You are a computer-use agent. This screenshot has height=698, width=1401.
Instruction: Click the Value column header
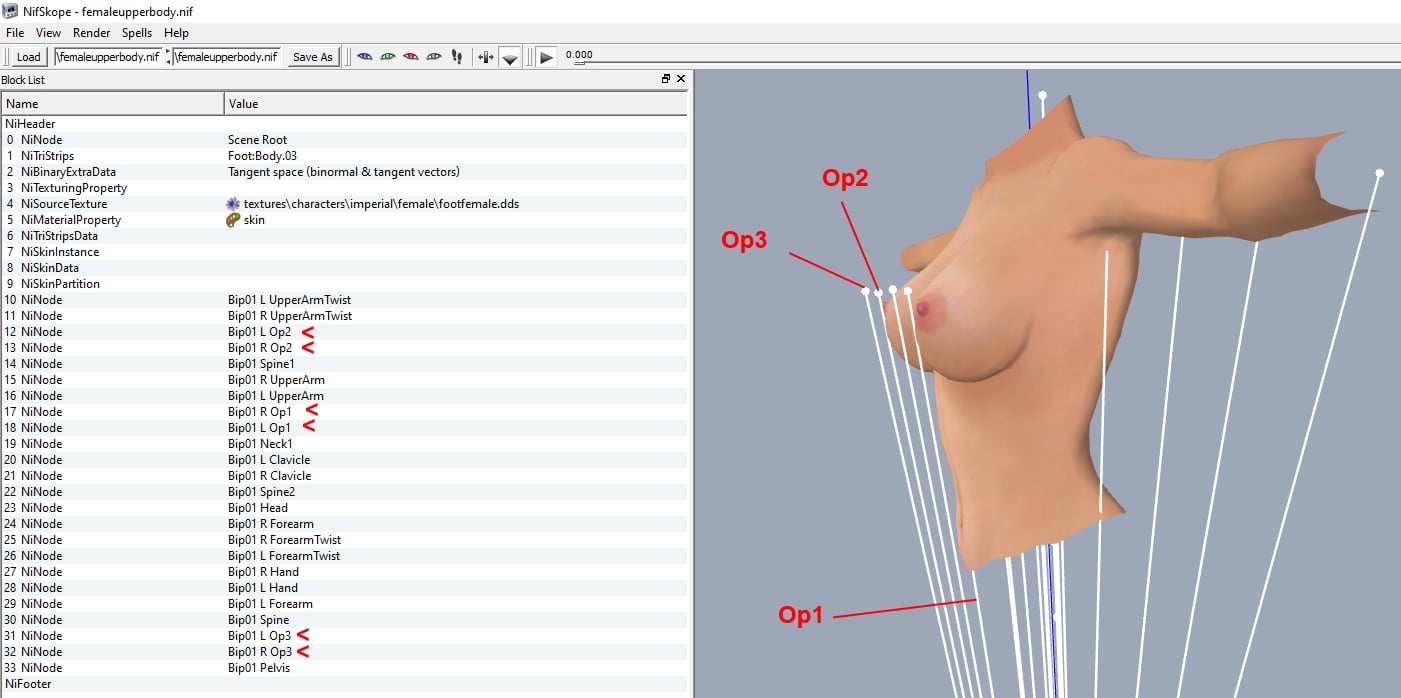point(456,104)
